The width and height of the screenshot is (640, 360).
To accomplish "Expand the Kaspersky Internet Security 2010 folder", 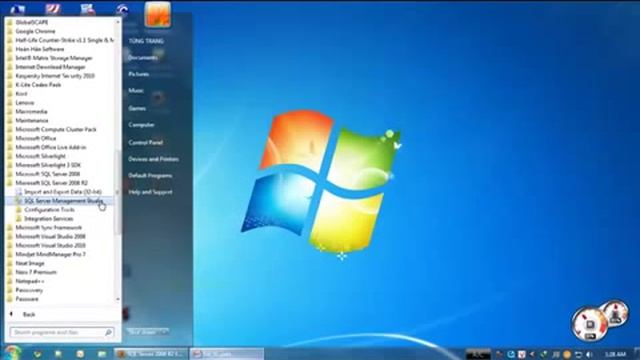I will click(x=55, y=76).
